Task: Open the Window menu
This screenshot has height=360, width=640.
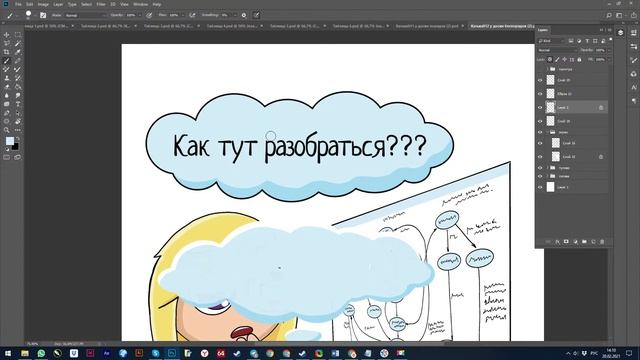Action: (x=140, y=4)
